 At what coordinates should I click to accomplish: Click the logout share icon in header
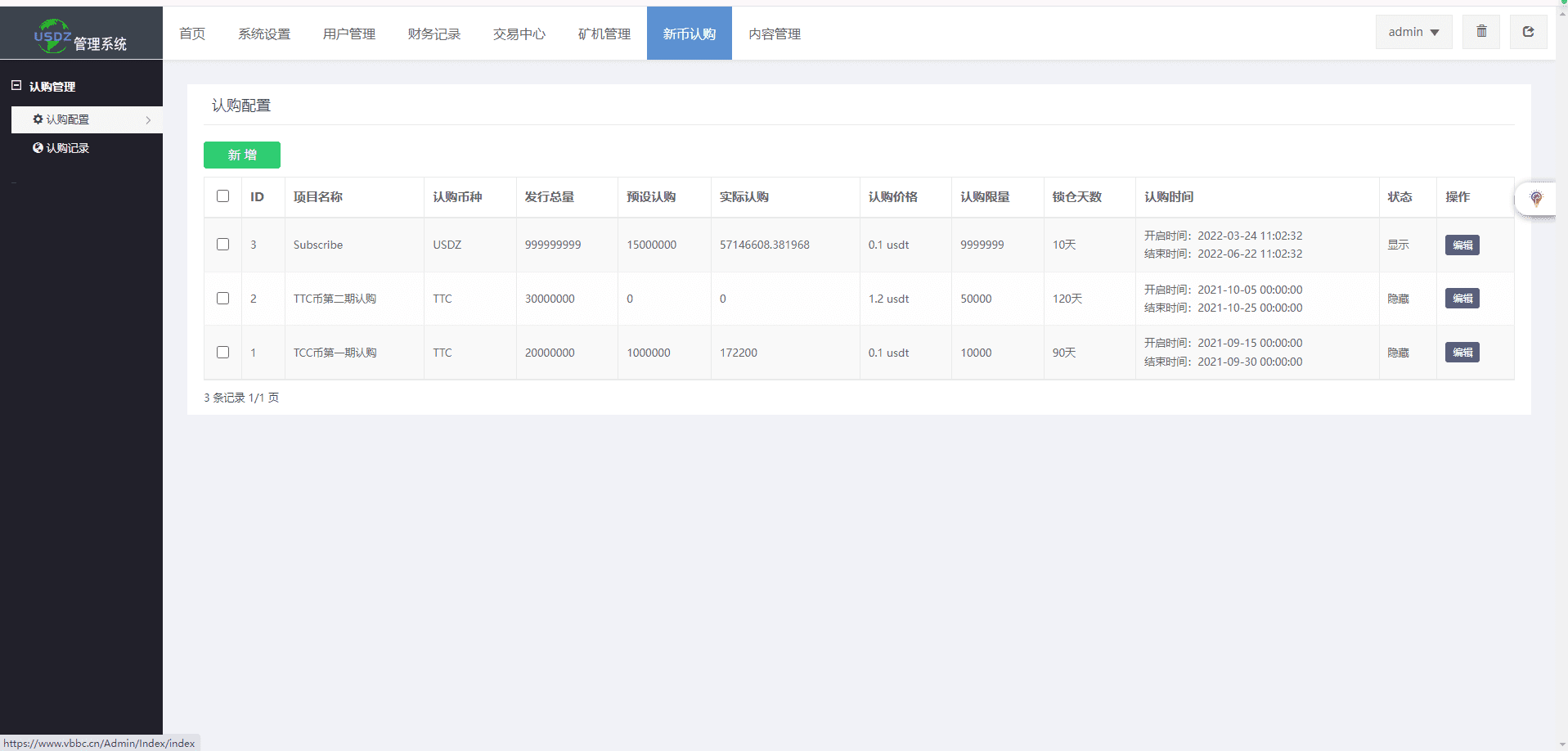click(1528, 32)
